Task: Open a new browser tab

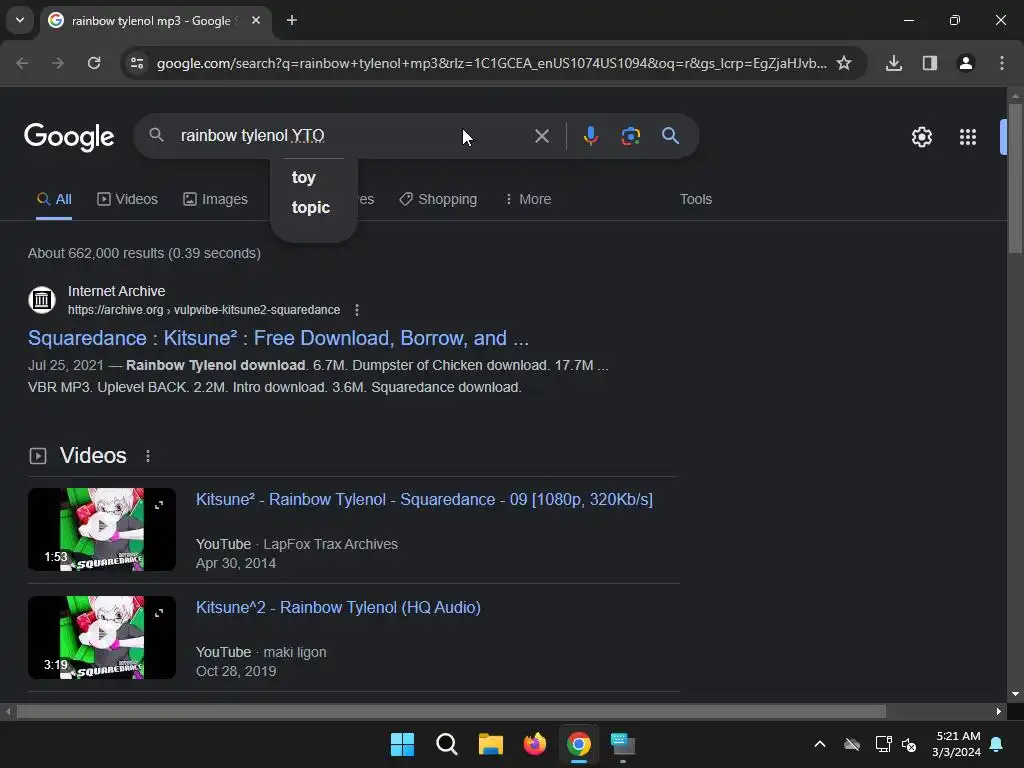Action: [292, 20]
